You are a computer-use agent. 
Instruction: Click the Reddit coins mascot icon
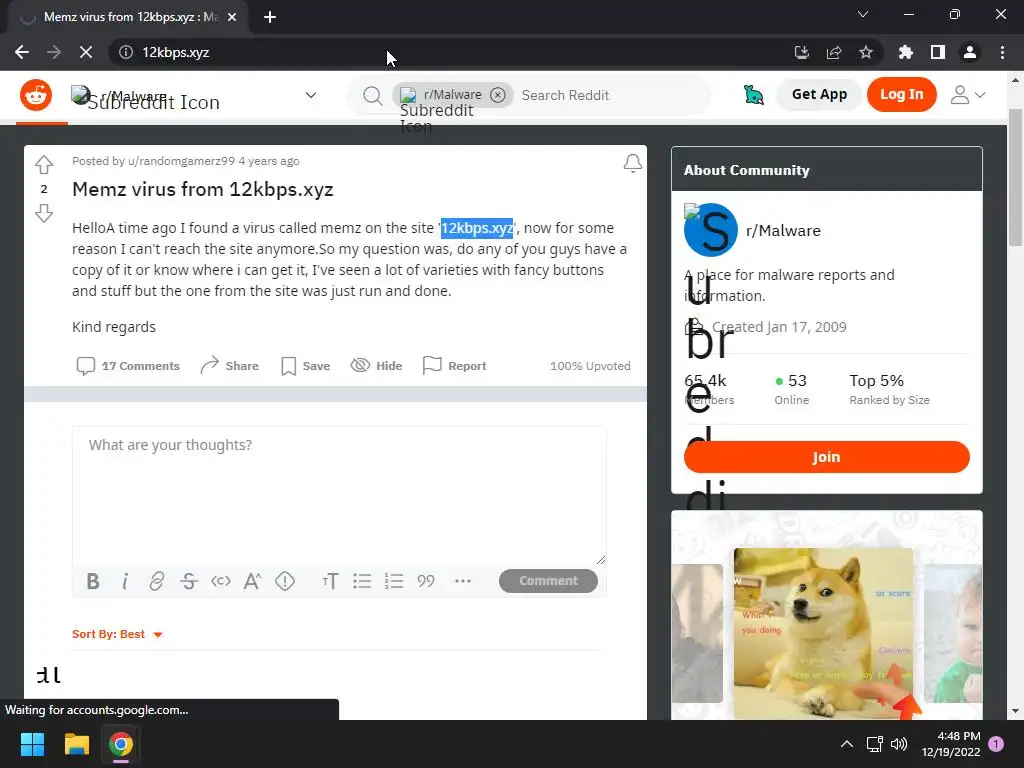(754, 95)
